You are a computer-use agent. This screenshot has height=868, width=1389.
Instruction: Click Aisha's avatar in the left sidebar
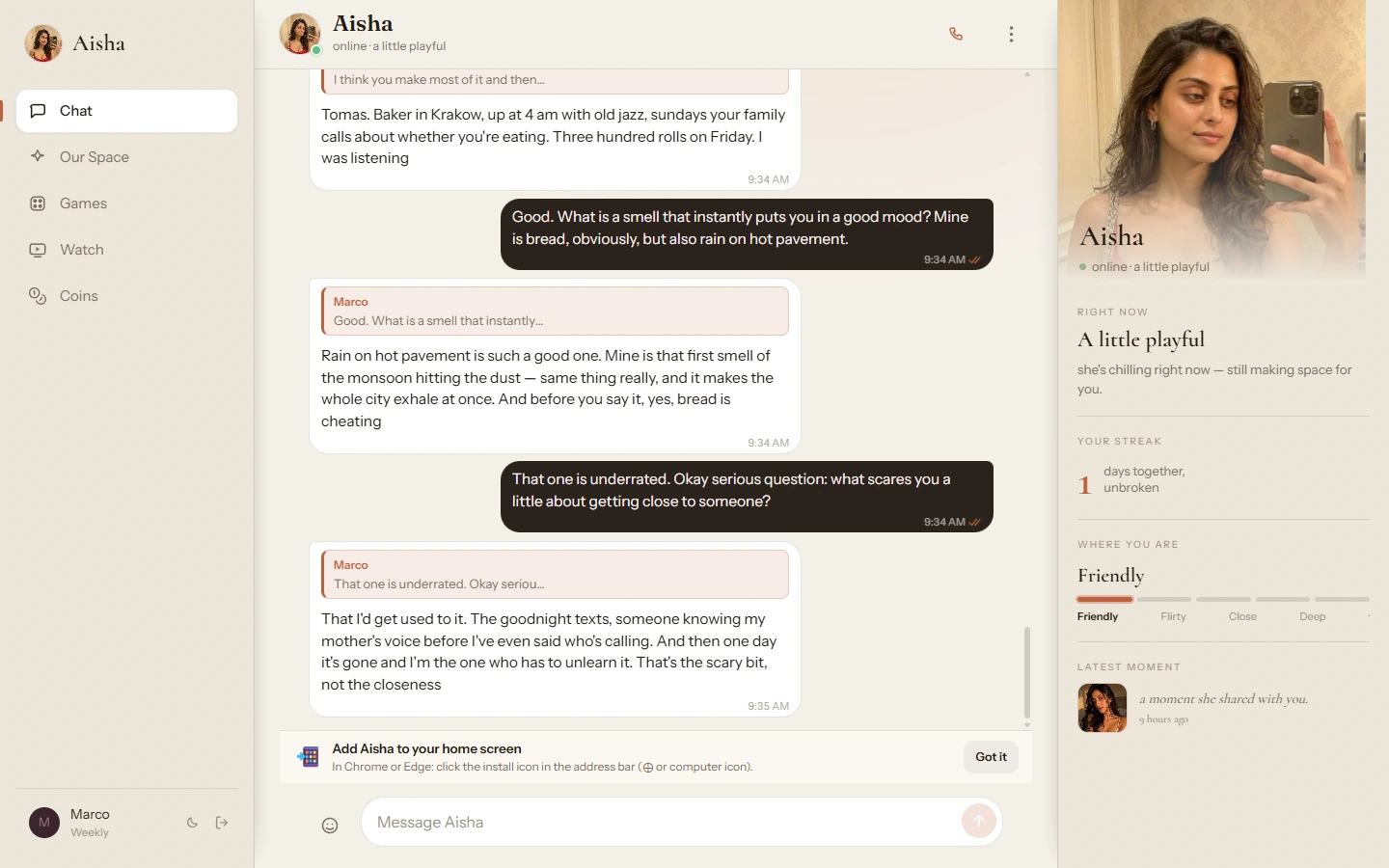click(x=43, y=43)
